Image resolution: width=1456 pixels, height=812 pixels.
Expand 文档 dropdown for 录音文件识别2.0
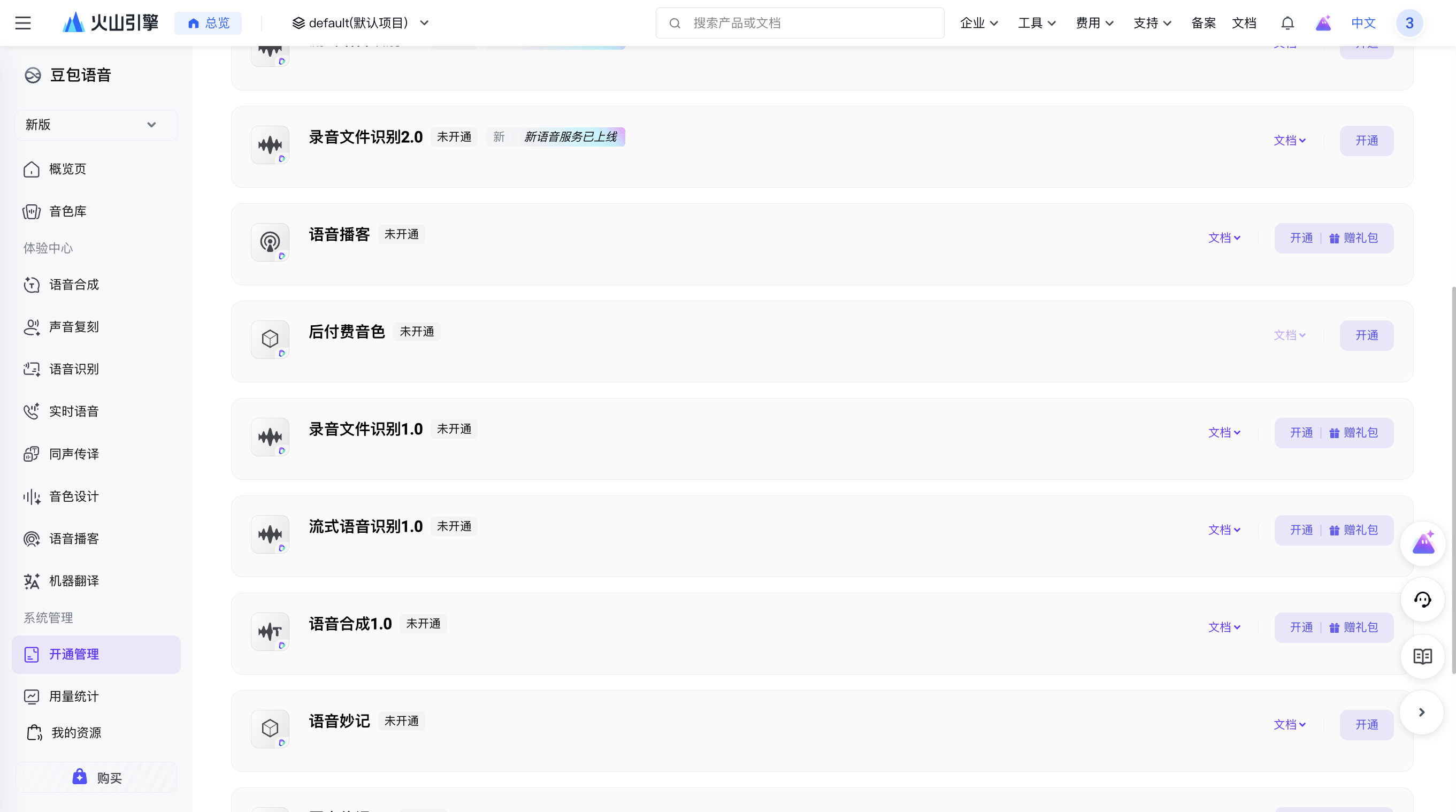point(1289,141)
